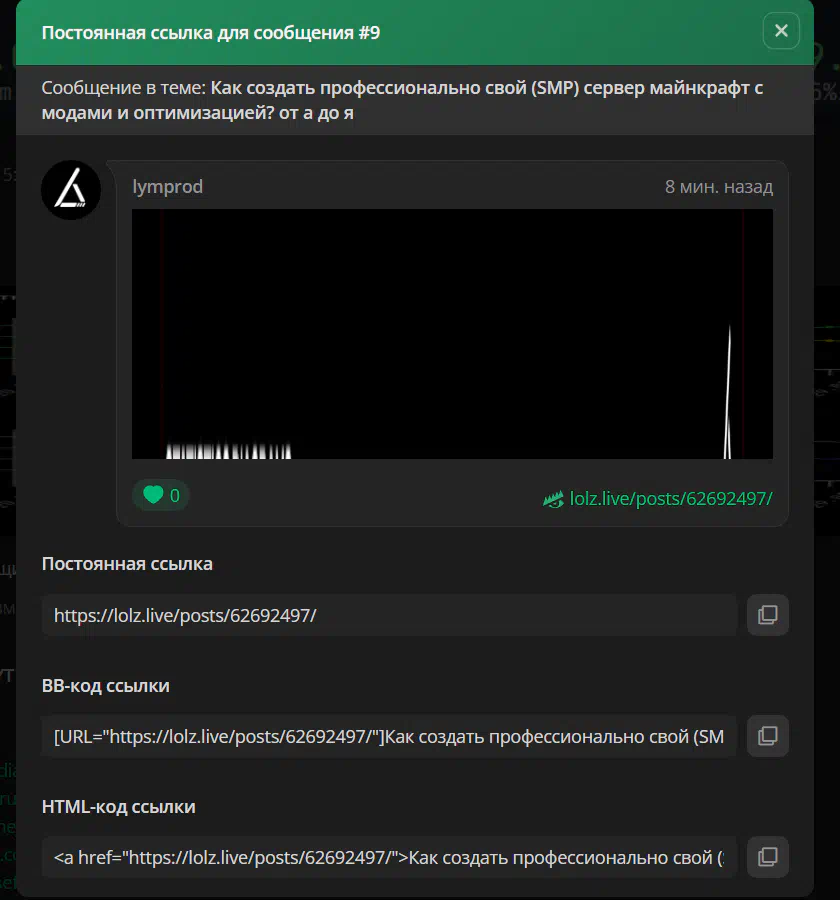
Task: Click the 'Сообщение в теме:' text
Action: (x=124, y=88)
